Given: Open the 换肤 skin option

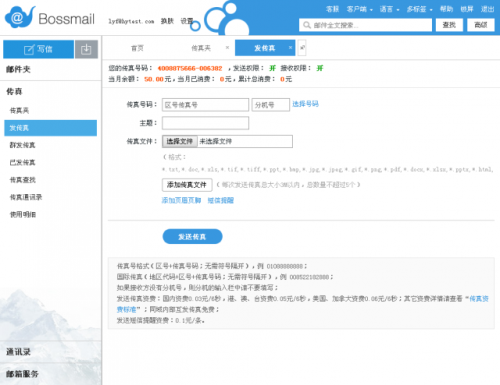Looking at the screenshot, I should (167, 21).
